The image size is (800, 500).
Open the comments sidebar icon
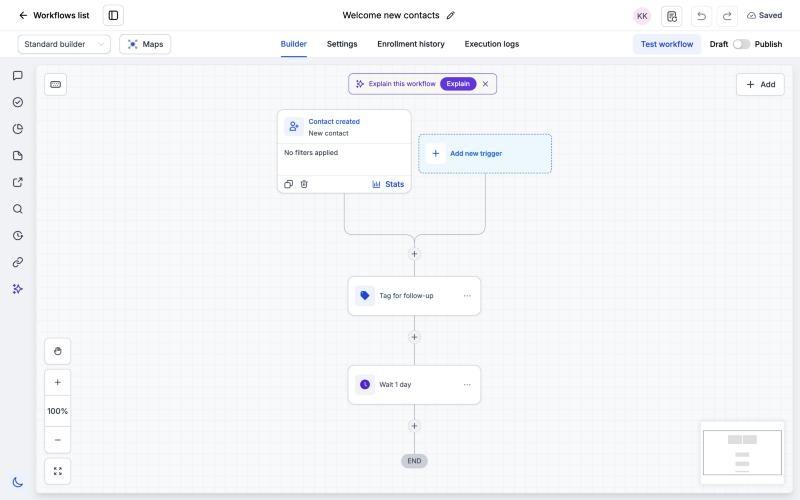click(18, 76)
